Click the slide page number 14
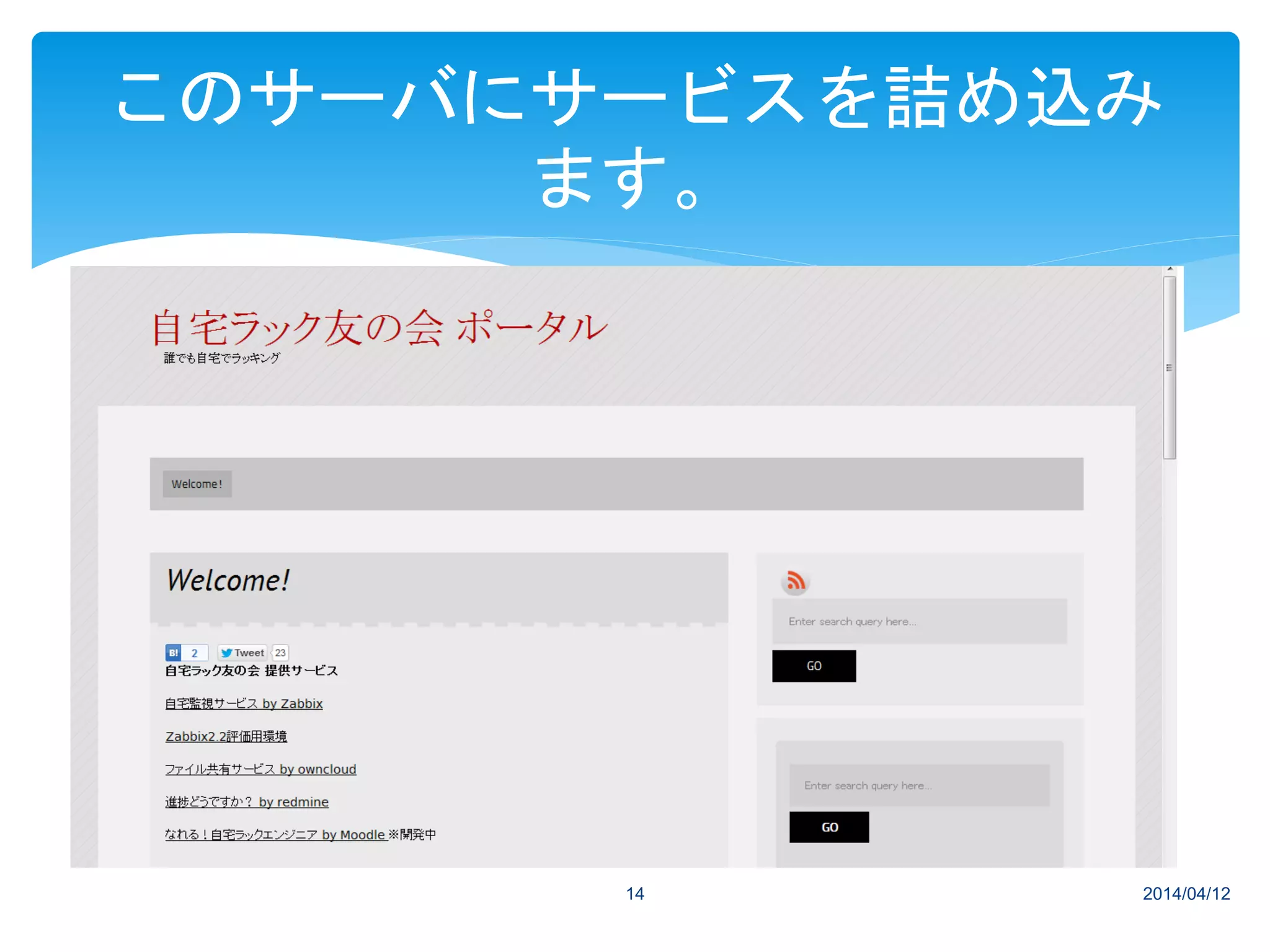1270x952 pixels. pyautogui.click(x=635, y=894)
